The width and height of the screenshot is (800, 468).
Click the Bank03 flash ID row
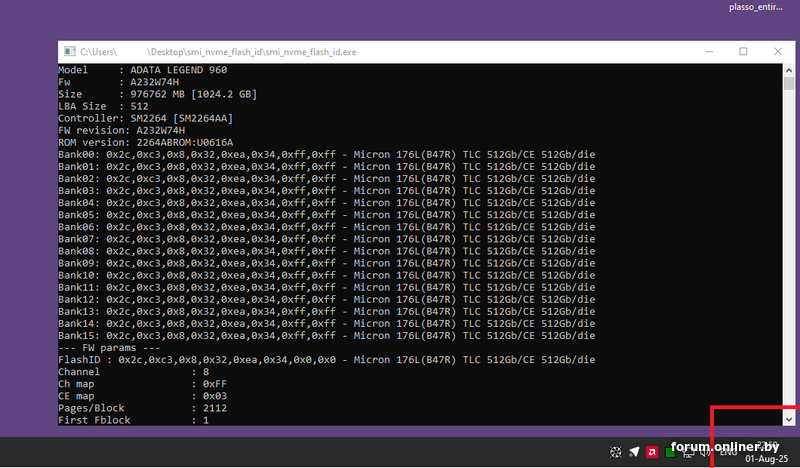[x=327, y=191]
